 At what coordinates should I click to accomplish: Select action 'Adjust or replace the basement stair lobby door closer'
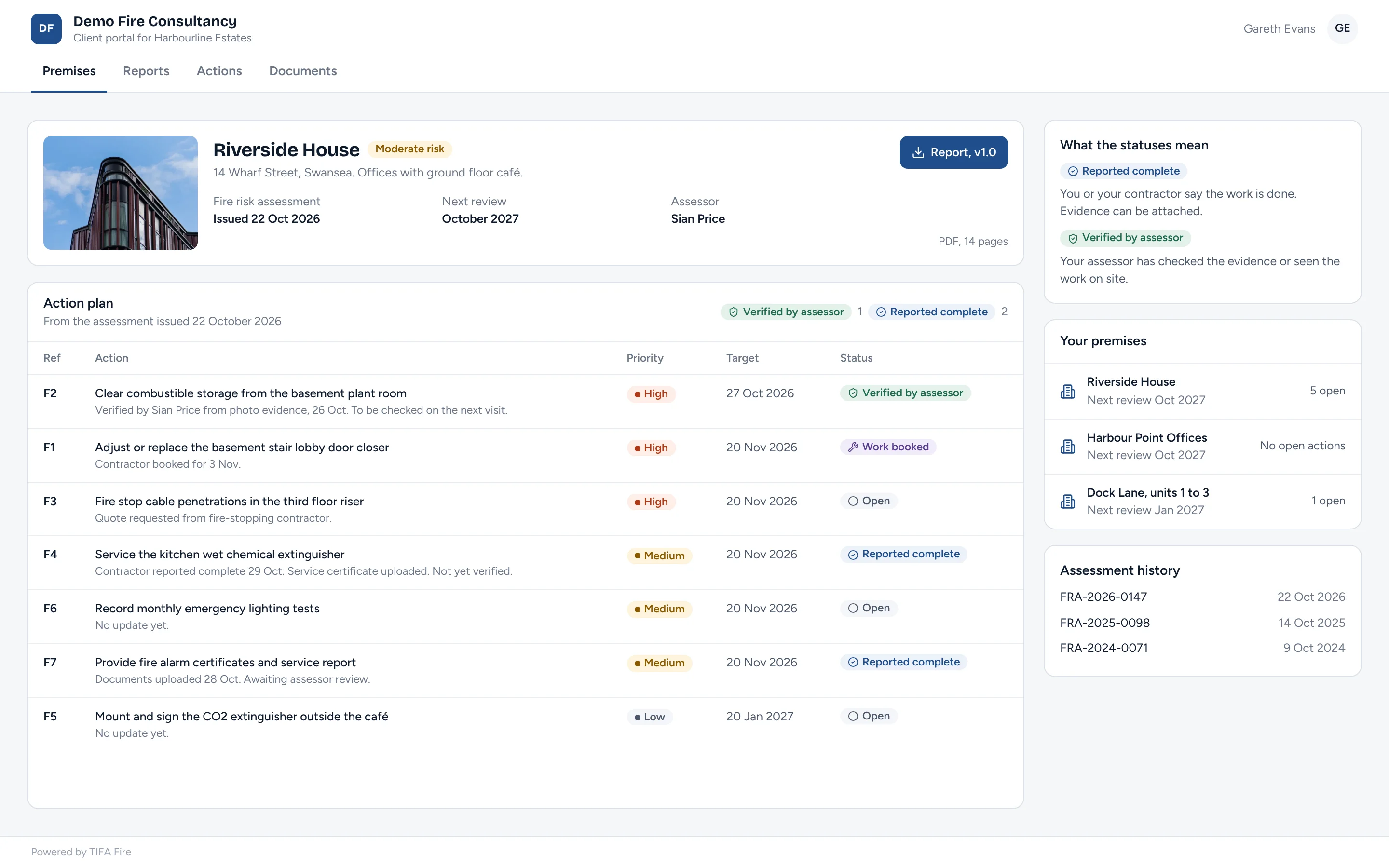[x=242, y=447]
